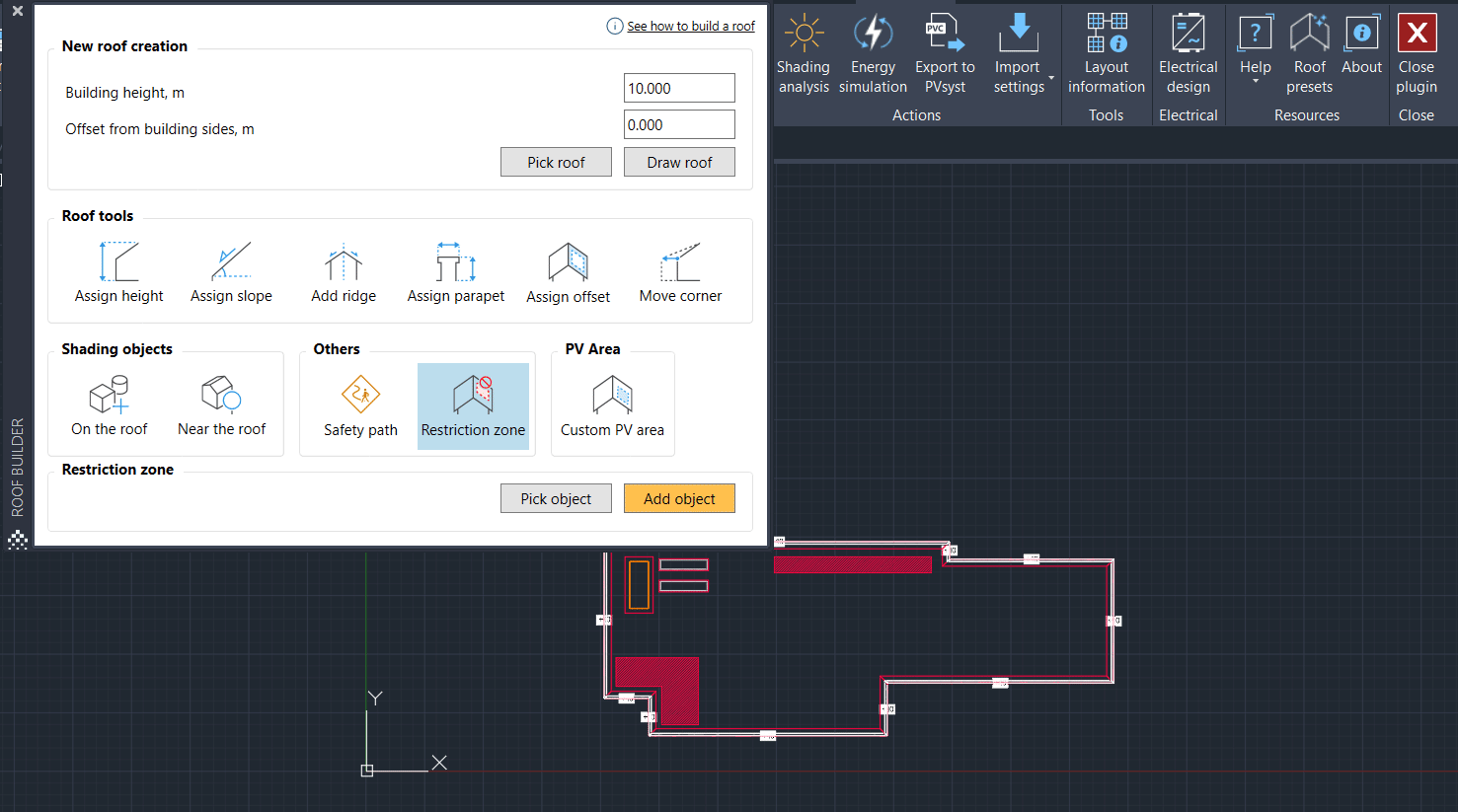Screen dimensions: 1458x812
Task: Add a shading object Near the roof
Action: point(222,406)
